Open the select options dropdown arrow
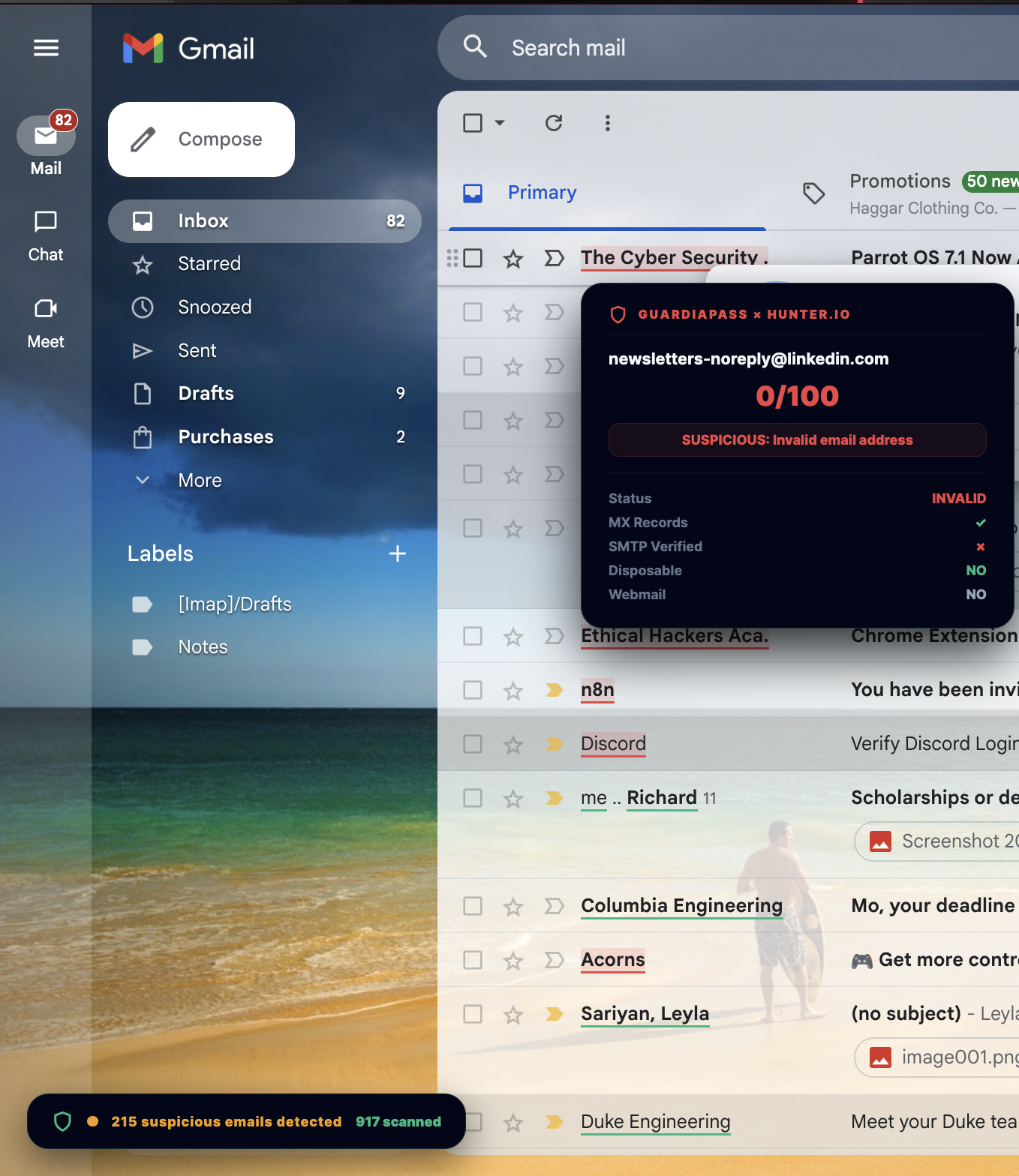Image resolution: width=1019 pixels, height=1176 pixels. pos(500,123)
